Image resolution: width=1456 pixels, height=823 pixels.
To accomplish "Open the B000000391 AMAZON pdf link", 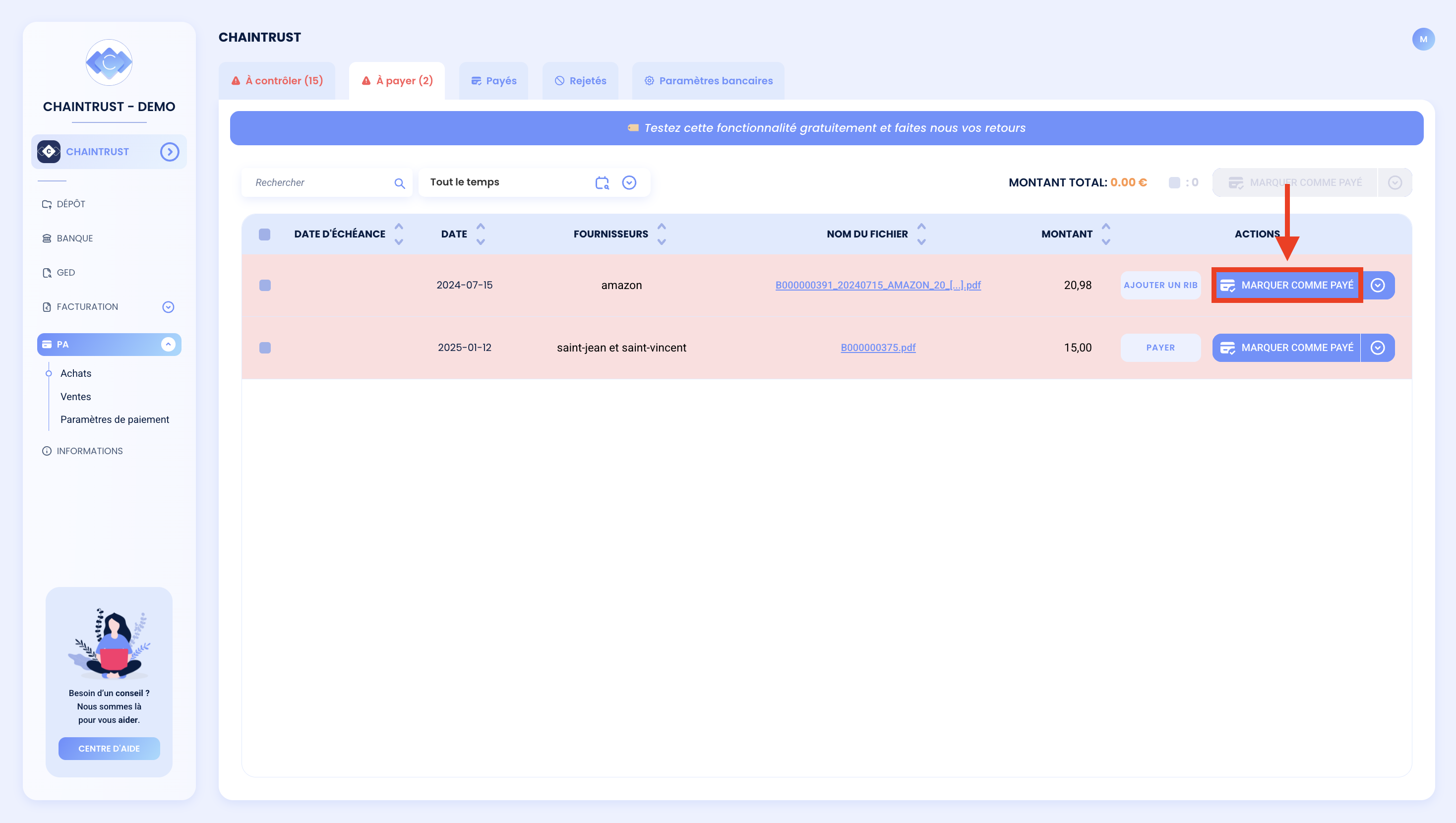I will click(x=878, y=286).
